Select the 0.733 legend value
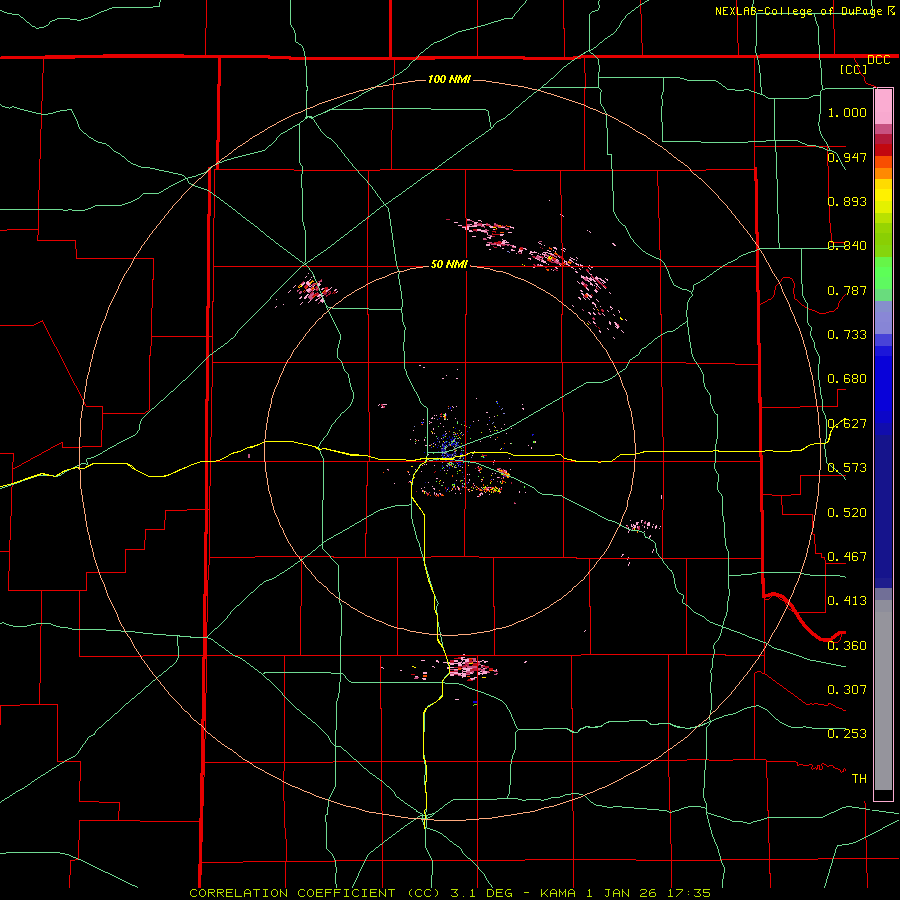This screenshot has width=900, height=900. (x=847, y=334)
